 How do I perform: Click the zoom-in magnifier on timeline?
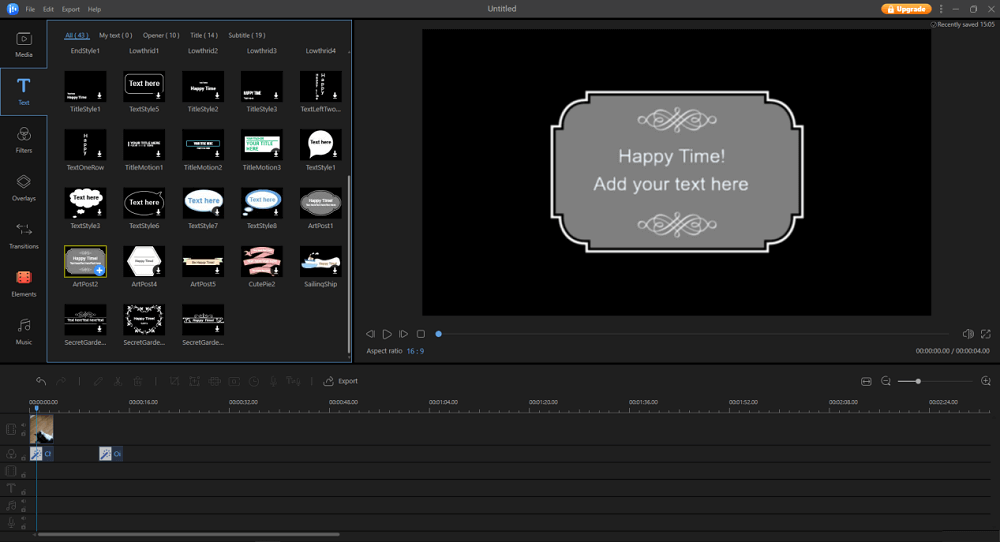coord(986,381)
